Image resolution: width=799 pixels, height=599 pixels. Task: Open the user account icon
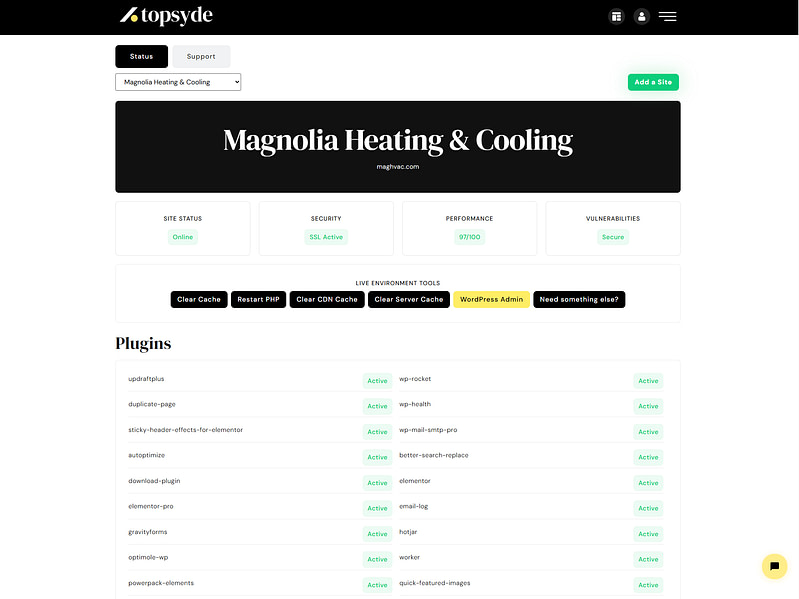point(642,16)
